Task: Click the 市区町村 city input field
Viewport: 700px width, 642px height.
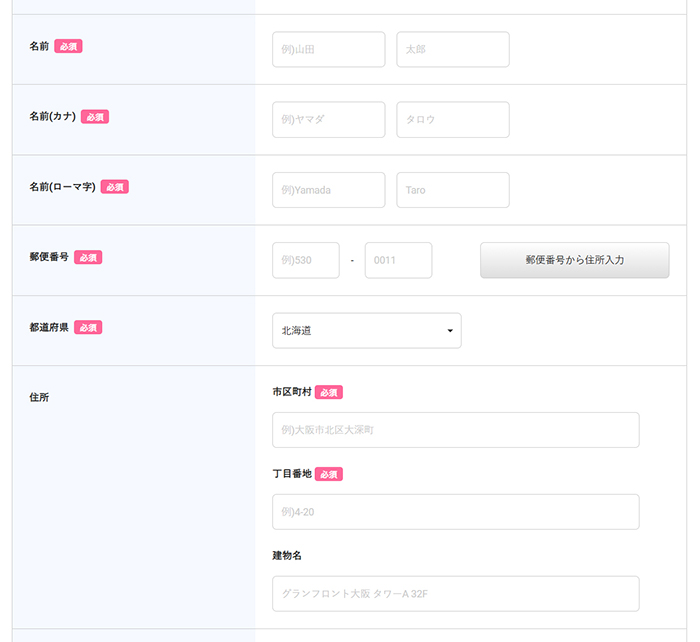Action: point(455,430)
